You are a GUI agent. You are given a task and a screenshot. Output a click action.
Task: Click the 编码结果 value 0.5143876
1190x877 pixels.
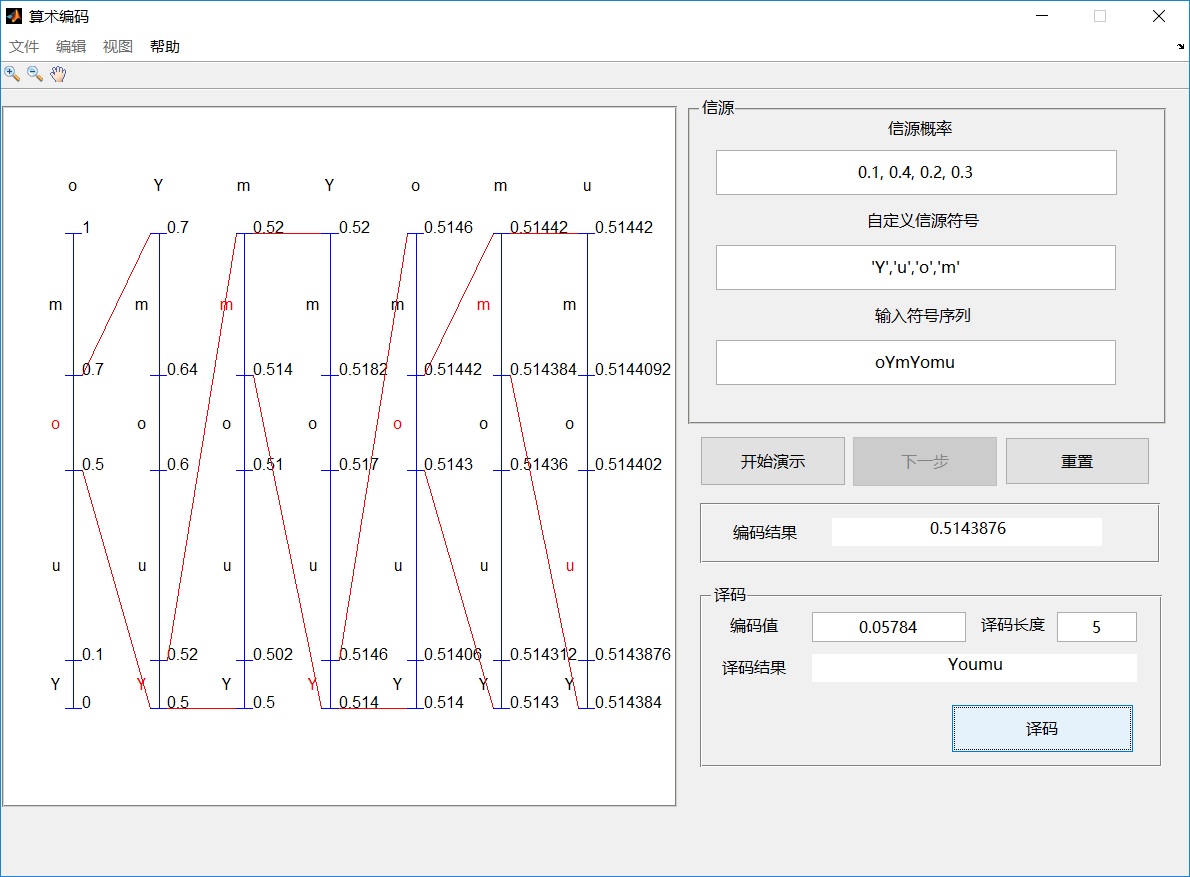966,531
